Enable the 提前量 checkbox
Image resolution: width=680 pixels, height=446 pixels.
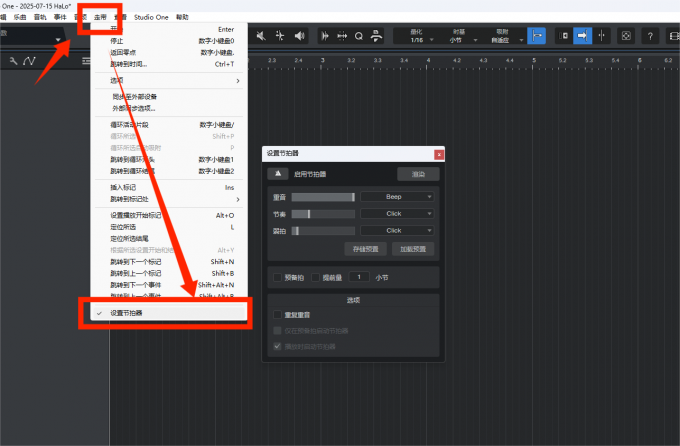316,277
